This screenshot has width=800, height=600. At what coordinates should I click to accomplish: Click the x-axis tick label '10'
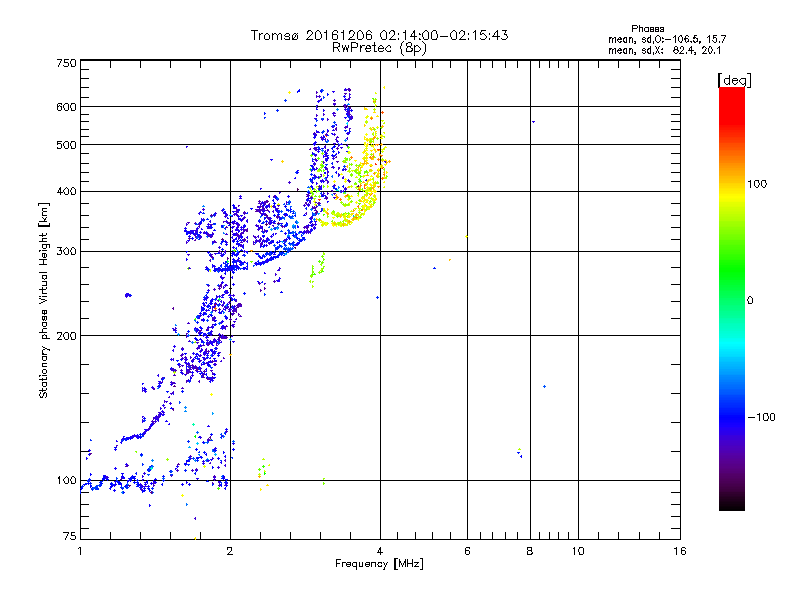(x=578, y=551)
